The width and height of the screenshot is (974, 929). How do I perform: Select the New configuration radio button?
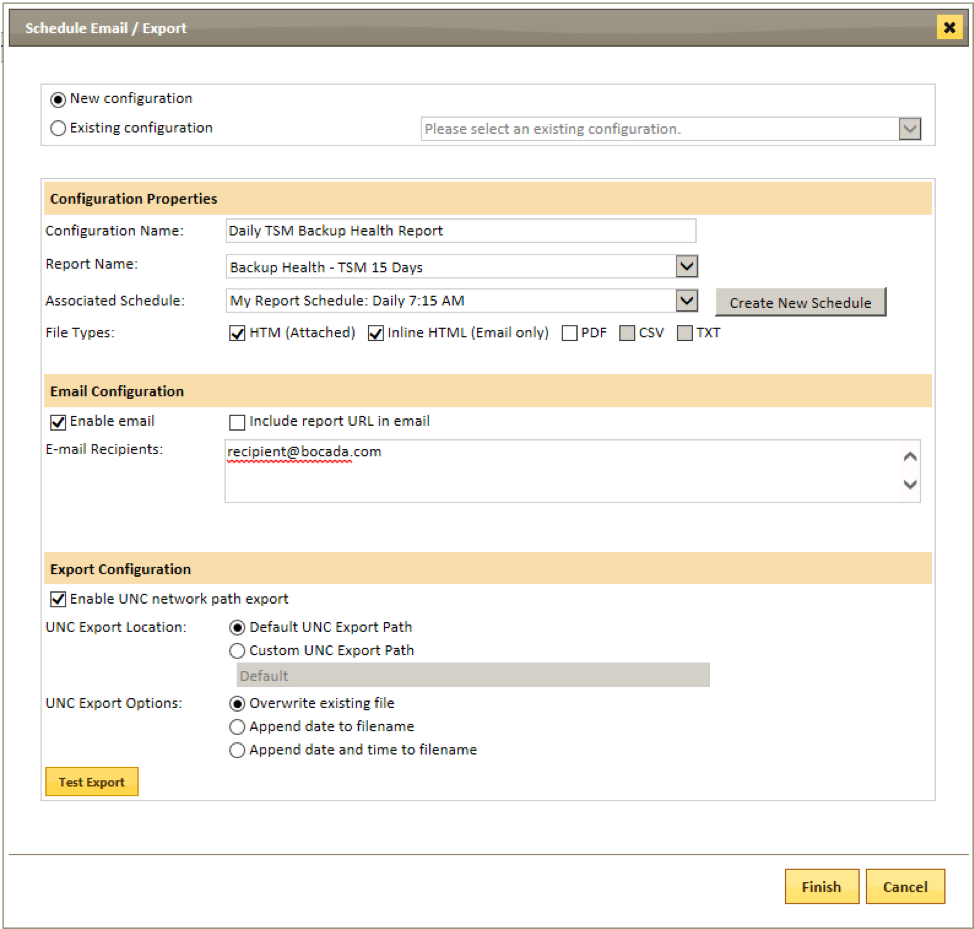58,99
